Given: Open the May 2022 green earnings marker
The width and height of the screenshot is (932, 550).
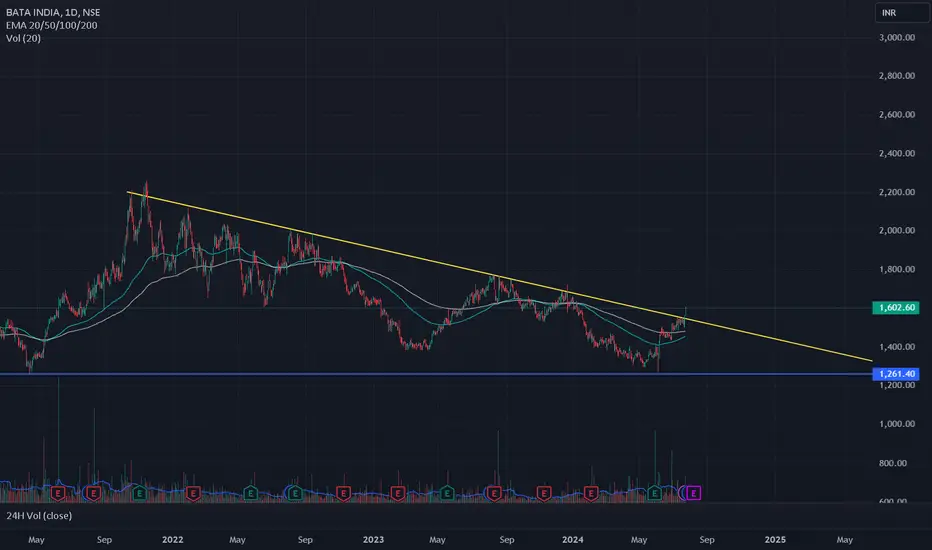Looking at the screenshot, I should click(x=251, y=493).
